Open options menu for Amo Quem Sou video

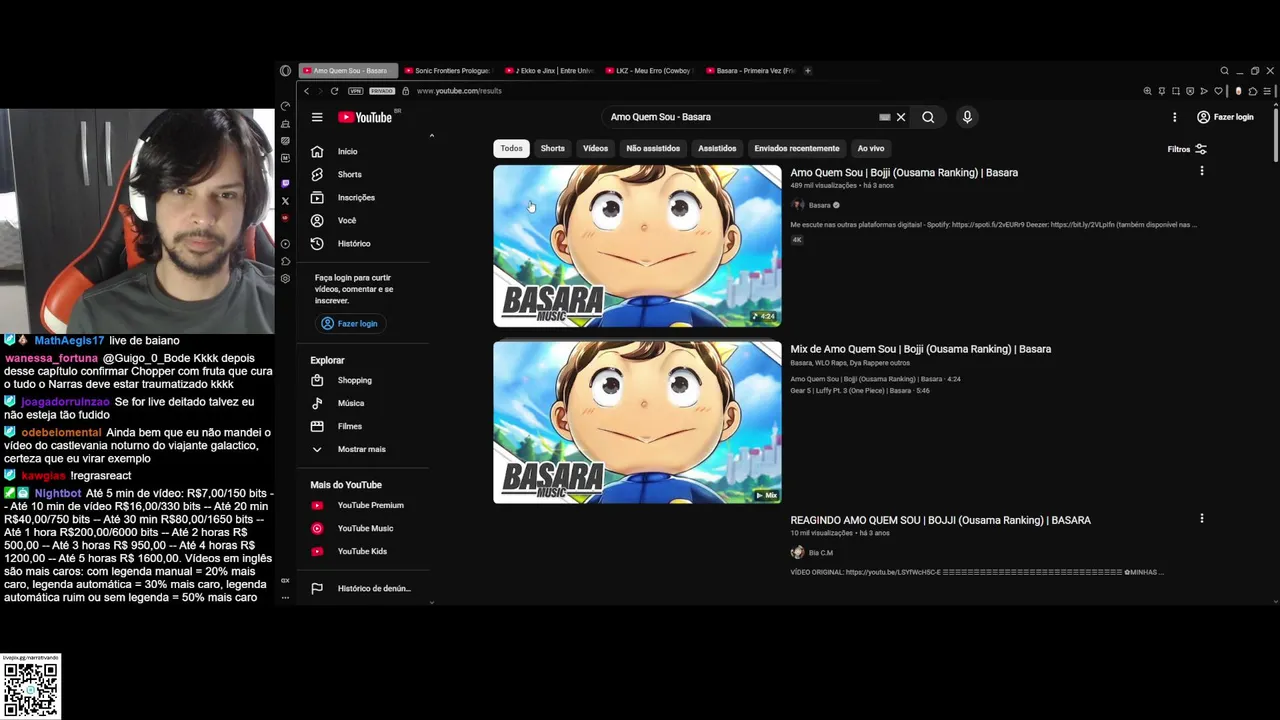click(1201, 171)
